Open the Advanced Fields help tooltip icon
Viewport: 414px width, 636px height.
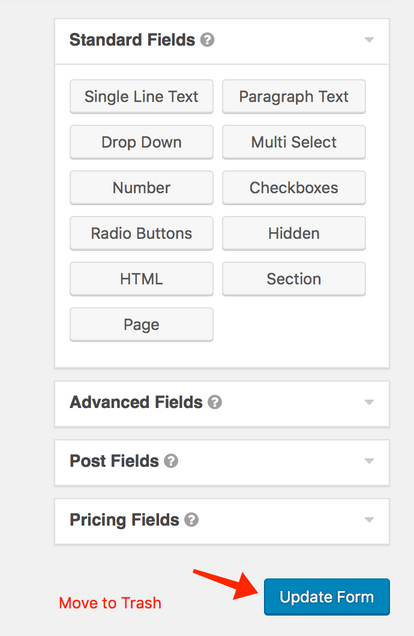point(215,402)
